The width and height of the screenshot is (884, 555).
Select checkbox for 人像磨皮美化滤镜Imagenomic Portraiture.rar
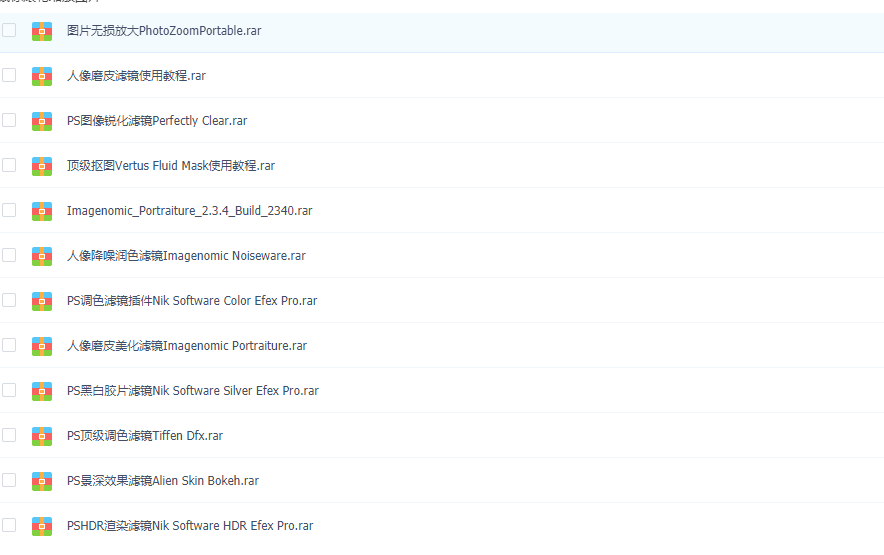[9, 345]
